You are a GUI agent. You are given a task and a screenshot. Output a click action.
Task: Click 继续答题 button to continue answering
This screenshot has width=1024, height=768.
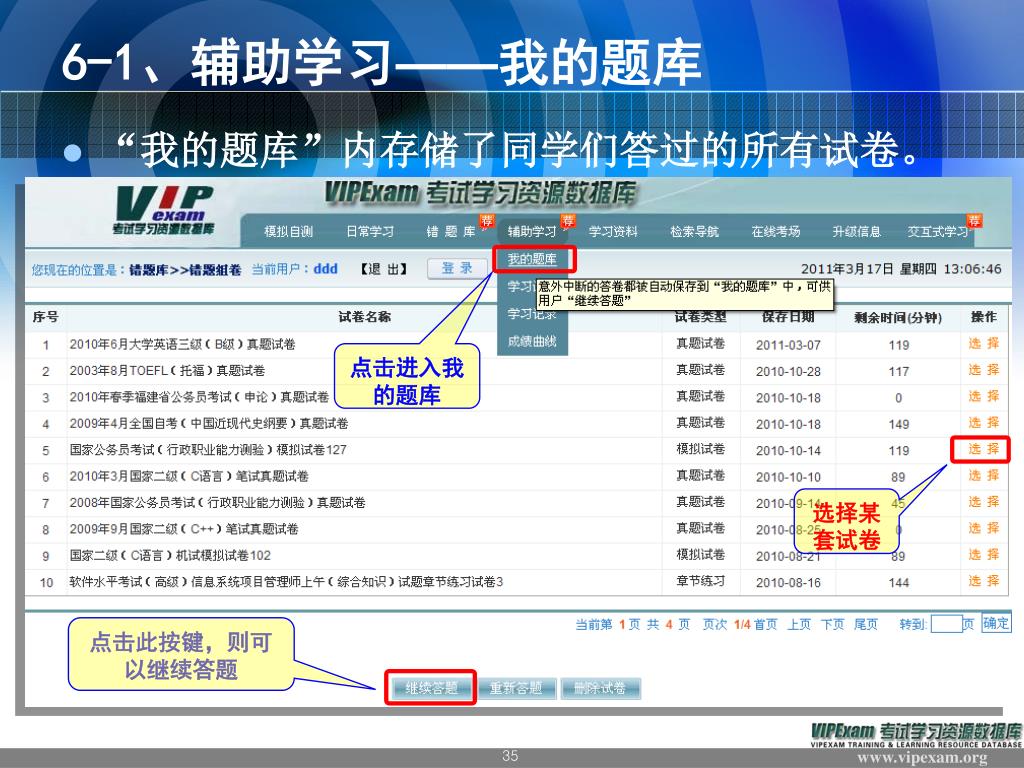[431, 688]
